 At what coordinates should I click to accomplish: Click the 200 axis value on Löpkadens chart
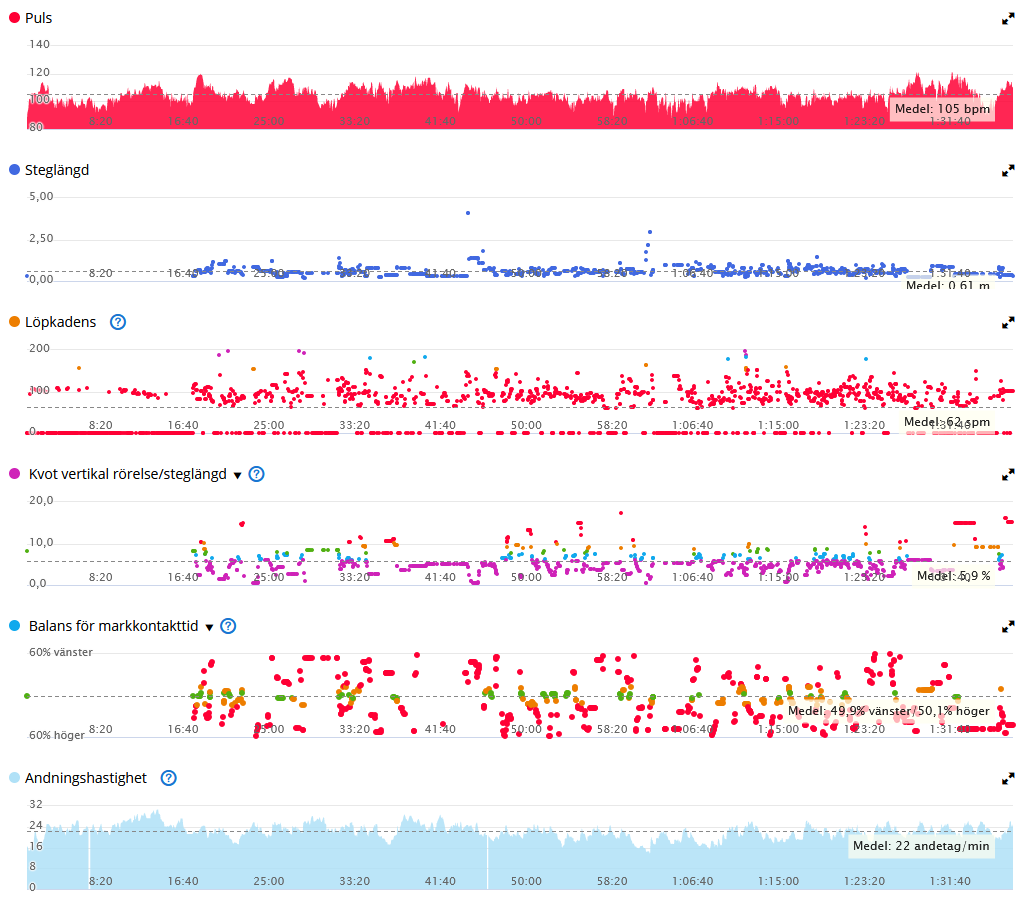click(39, 348)
